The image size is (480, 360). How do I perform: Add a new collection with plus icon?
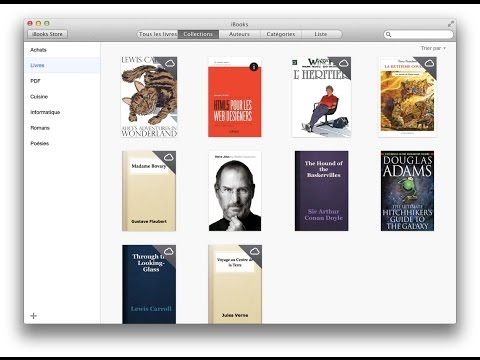(33, 316)
